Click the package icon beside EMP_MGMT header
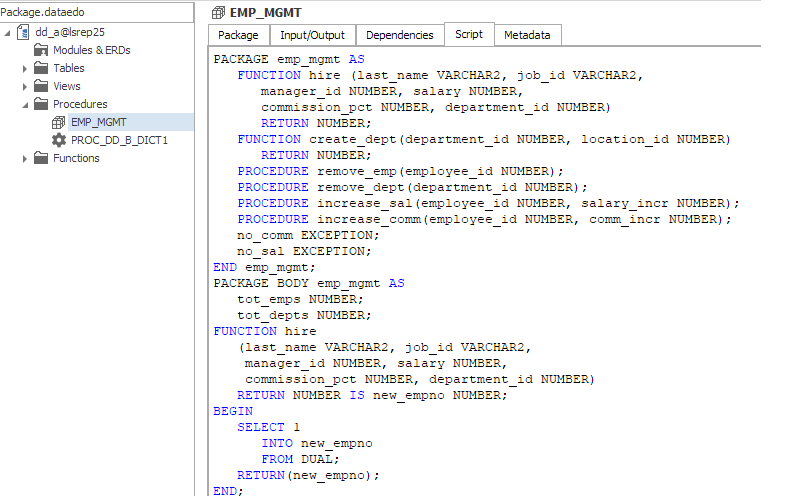The image size is (800, 496). (x=218, y=12)
